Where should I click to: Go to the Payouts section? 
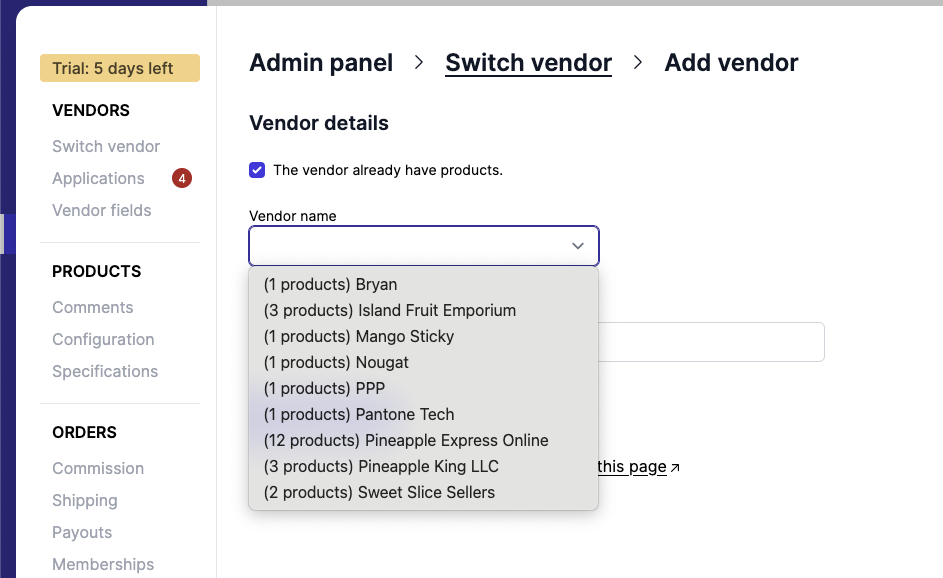(x=82, y=532)
